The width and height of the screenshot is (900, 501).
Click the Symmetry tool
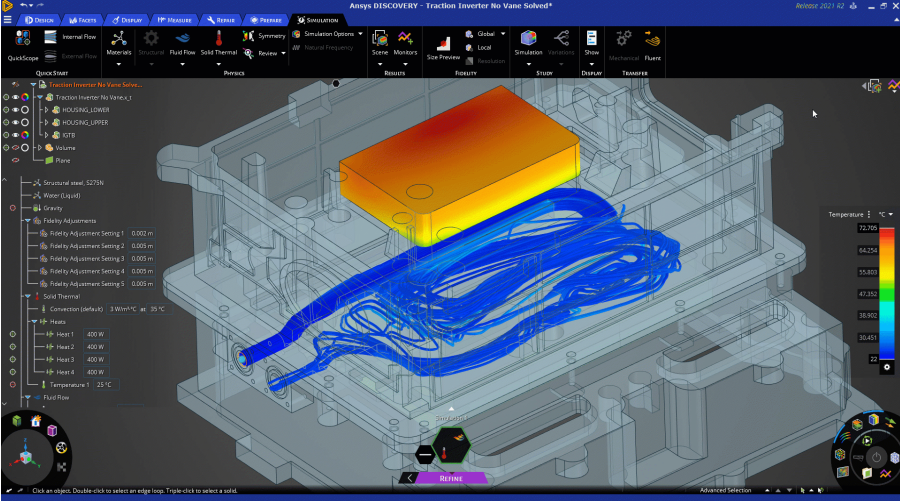coord(264,36)
